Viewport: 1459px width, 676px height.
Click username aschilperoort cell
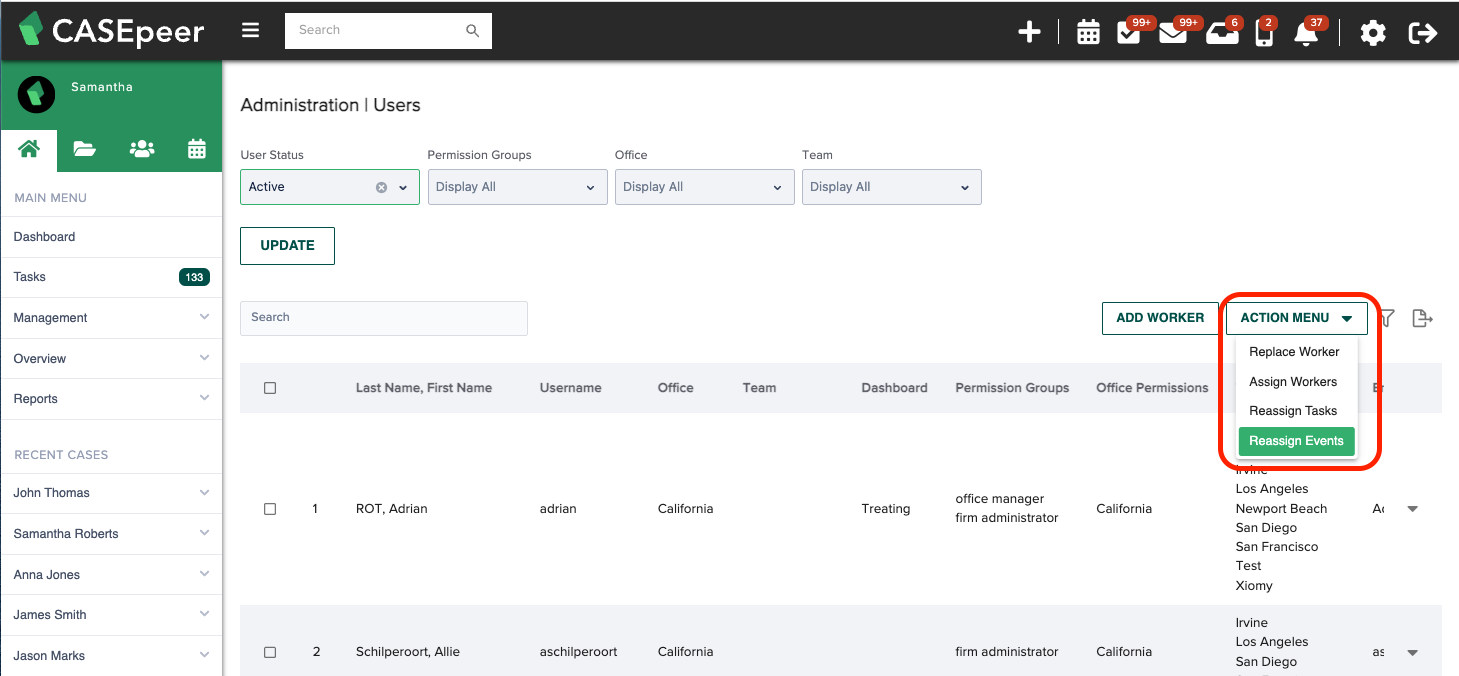coord(579,652)
